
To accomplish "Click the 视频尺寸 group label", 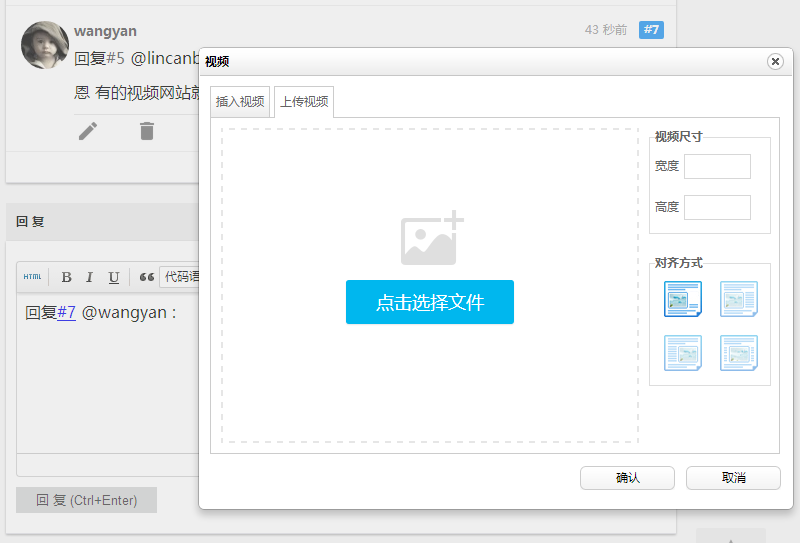I will [679, 137].
